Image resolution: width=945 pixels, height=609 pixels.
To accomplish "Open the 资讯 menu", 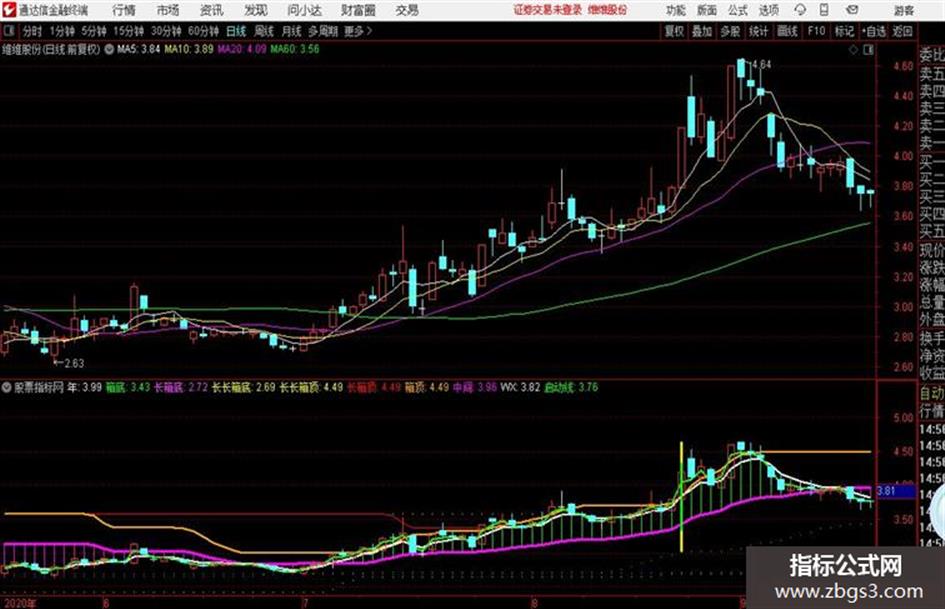I will coord(211,10).
